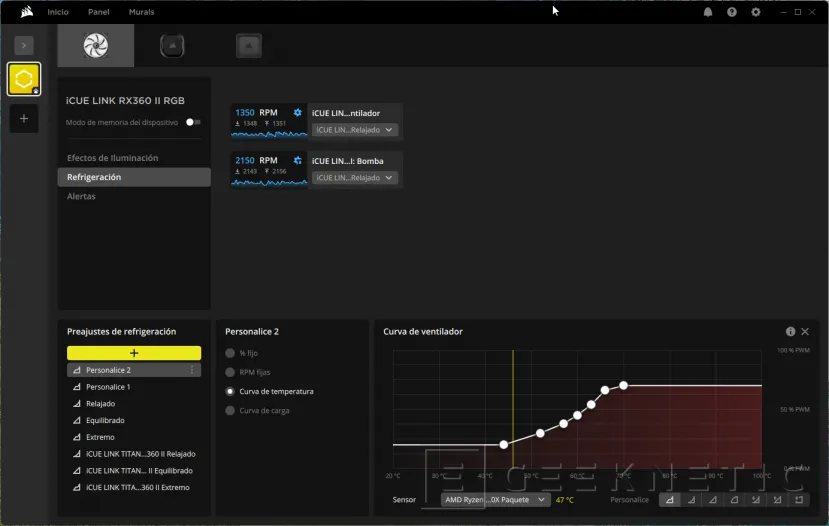829x526 pixels.
Task: Click the last fan curve point near 70°C
Action: point(624,385)
